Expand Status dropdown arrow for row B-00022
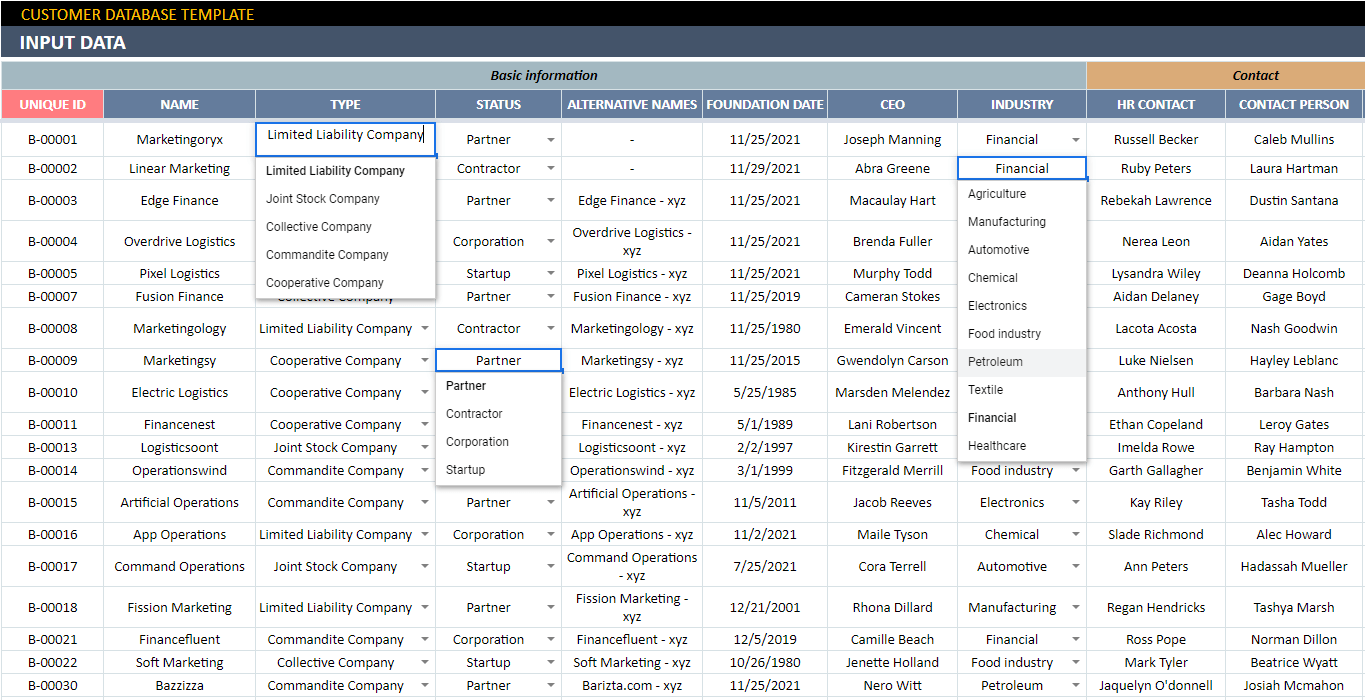Viewport: 1365px width, 700px height. click(550, 663)
